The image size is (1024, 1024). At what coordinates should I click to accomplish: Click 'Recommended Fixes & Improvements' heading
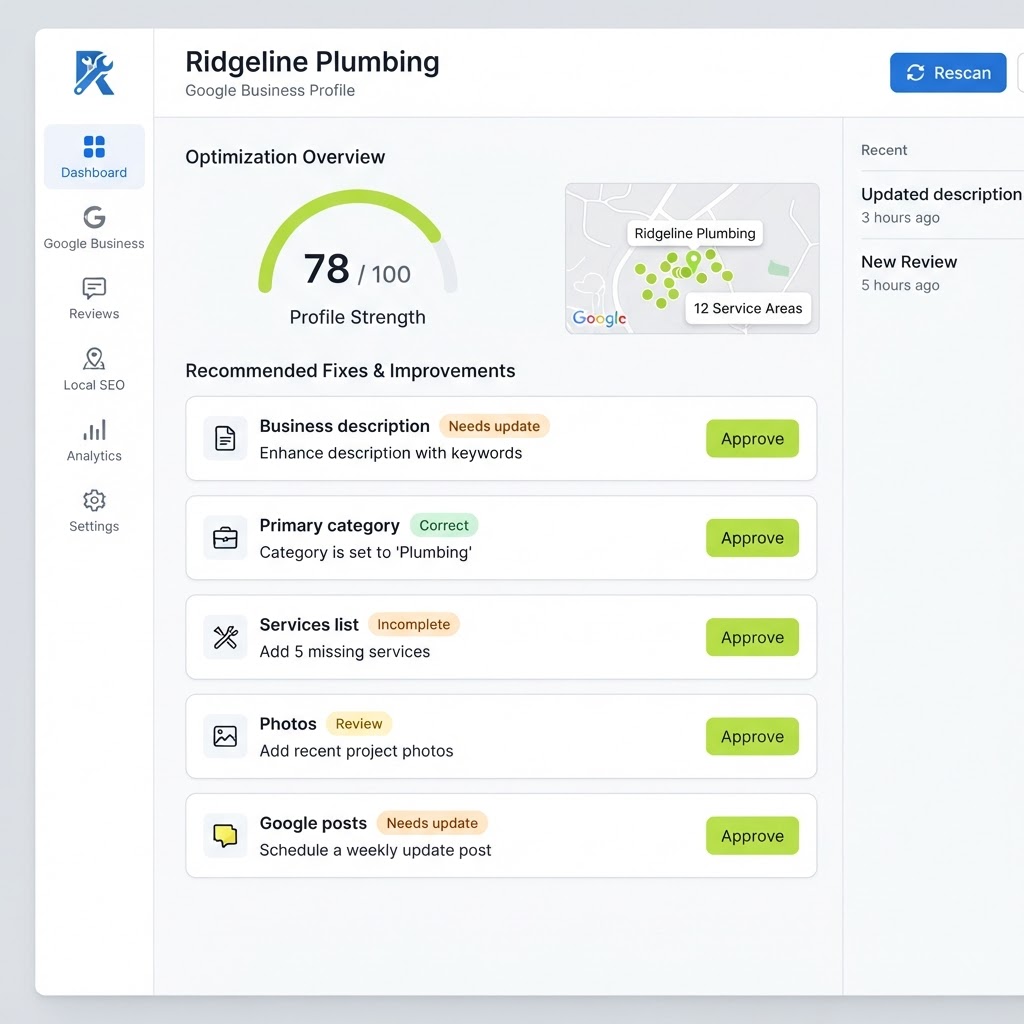pos(350,370)
